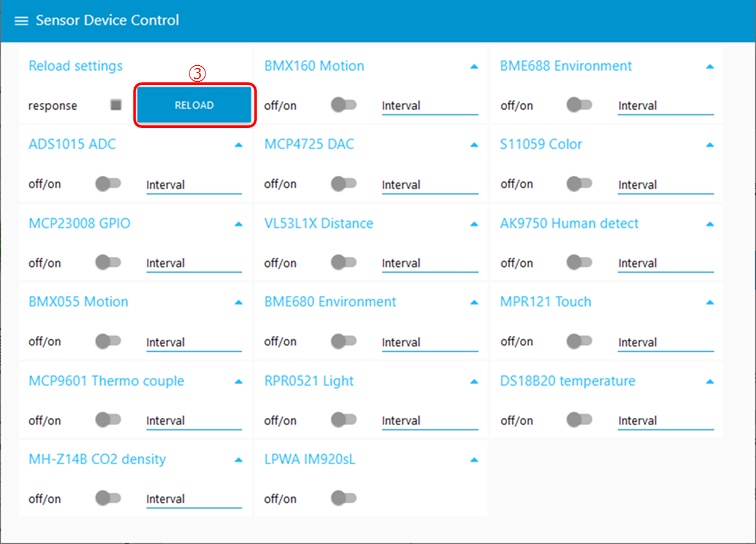
Task: Switch on the LPWA IM920sL toggle
Action: click(x=344, y=498)
